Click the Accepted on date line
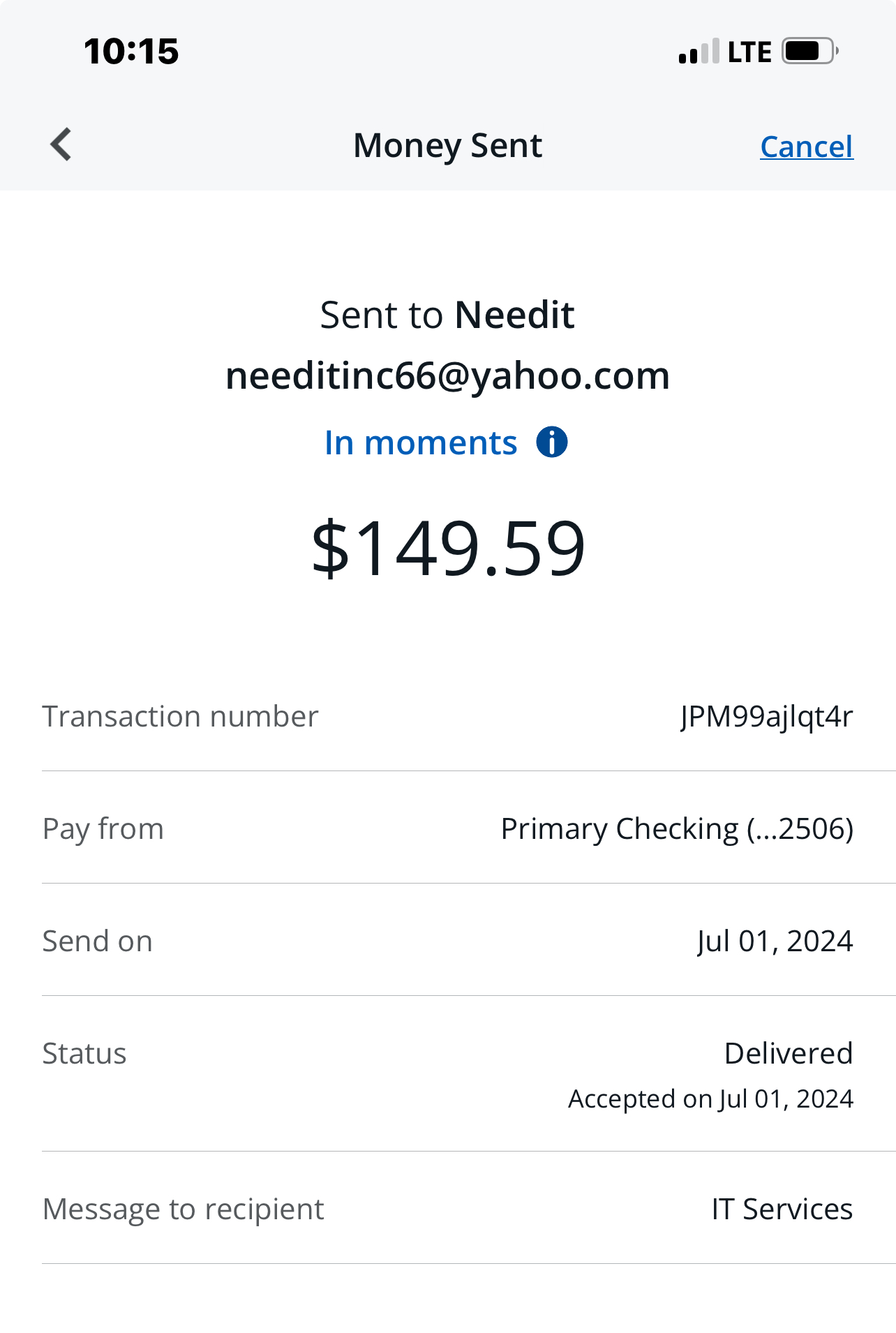896x1333 pixels. point(710,1099)
